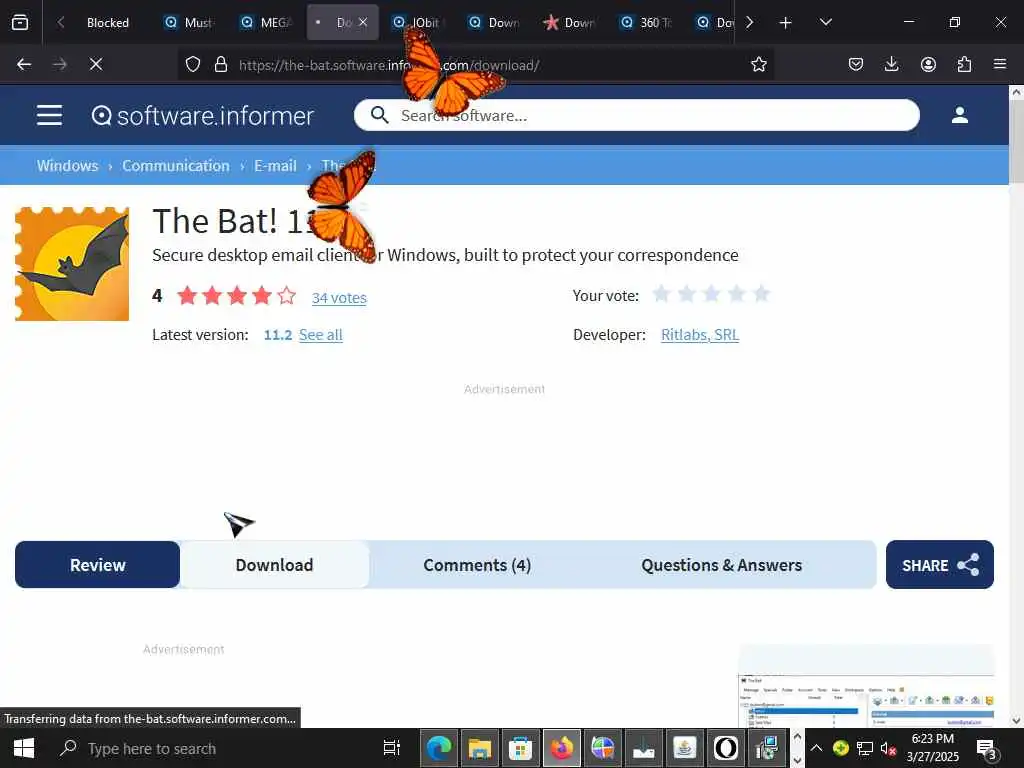
Task: Open a new tab with the plus button
Action: tap(785, 23)
